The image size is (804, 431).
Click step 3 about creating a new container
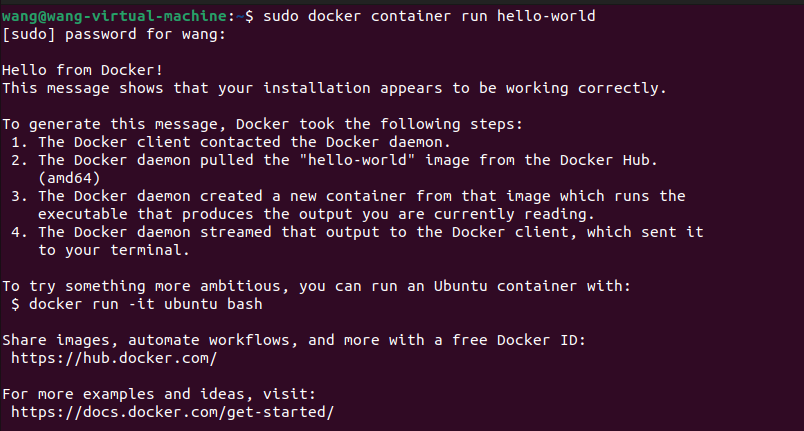(x=350, y=196)
